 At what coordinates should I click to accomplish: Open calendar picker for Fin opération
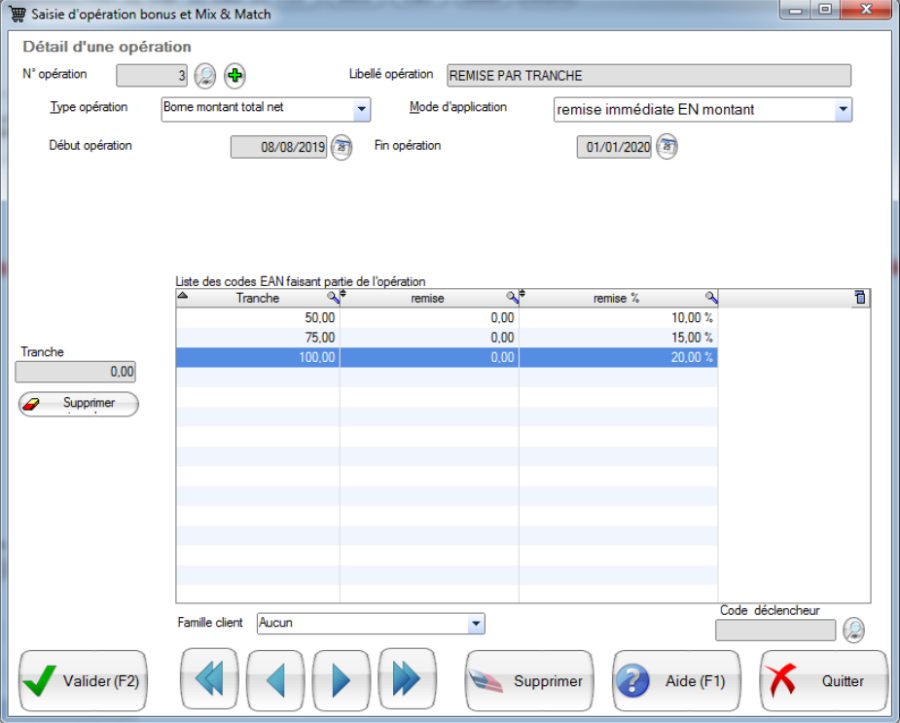(x=667, y=147)
